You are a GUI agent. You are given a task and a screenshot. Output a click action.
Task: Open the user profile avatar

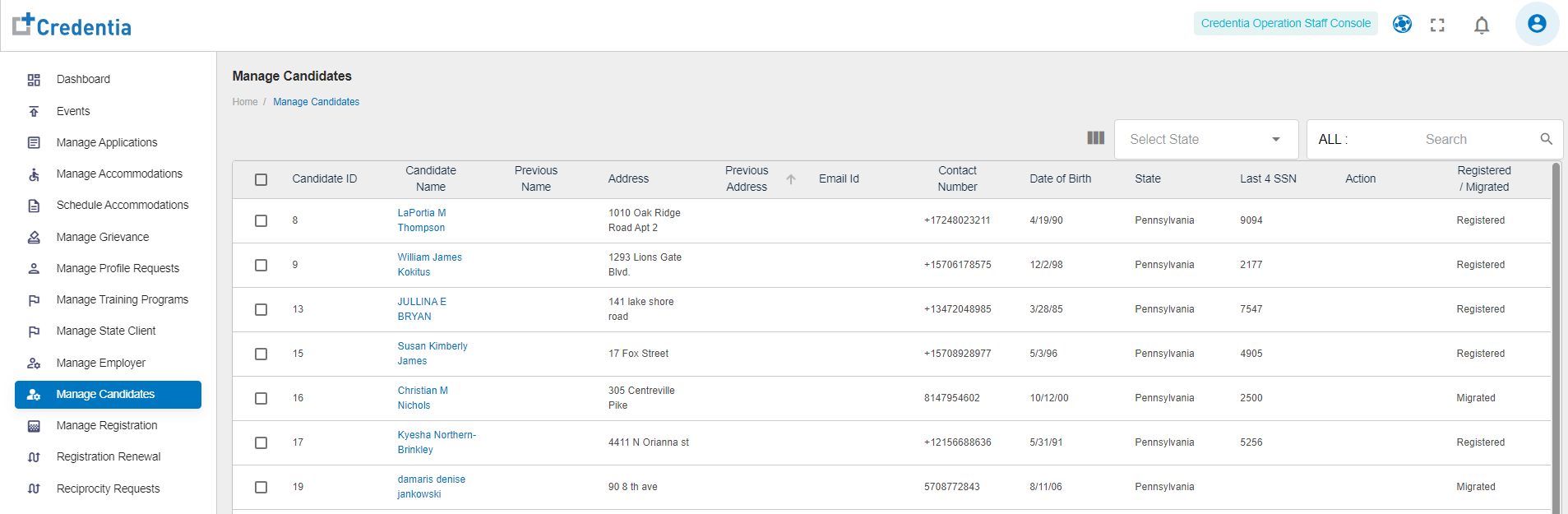(1536, 24)
